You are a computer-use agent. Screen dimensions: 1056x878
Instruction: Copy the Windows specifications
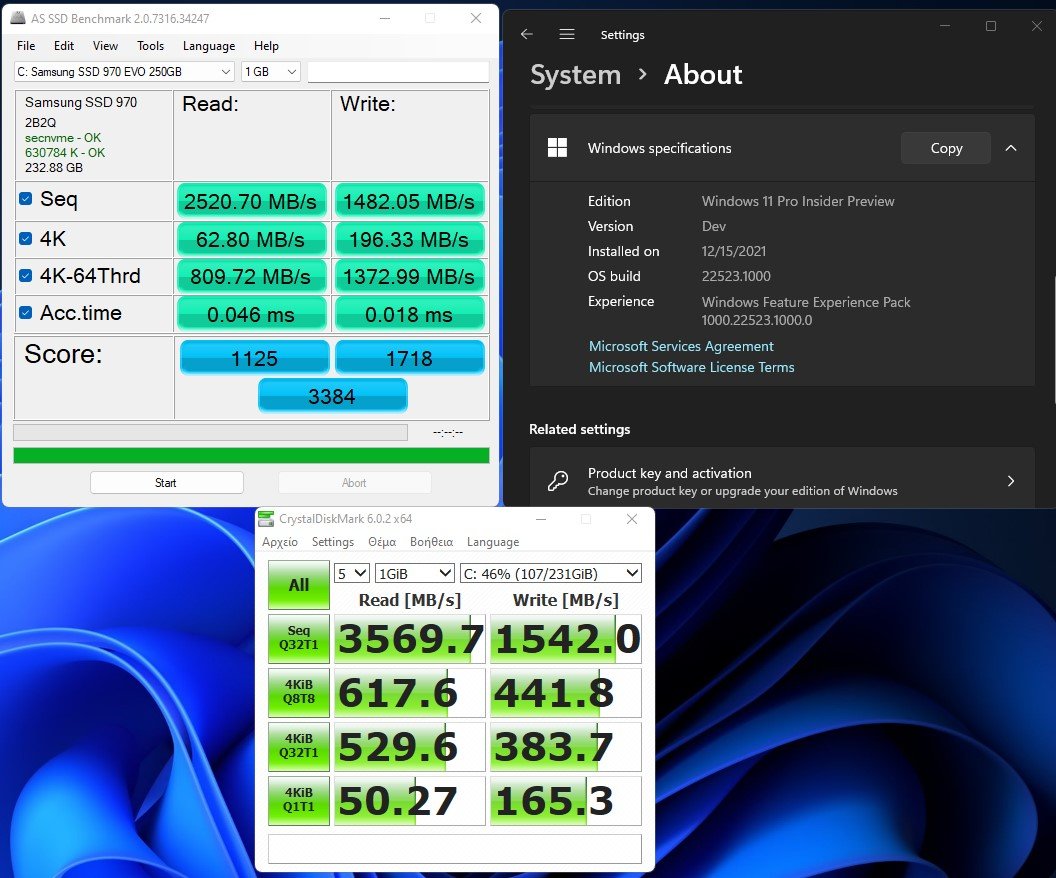pyautogui.click(x=946, y=148)
